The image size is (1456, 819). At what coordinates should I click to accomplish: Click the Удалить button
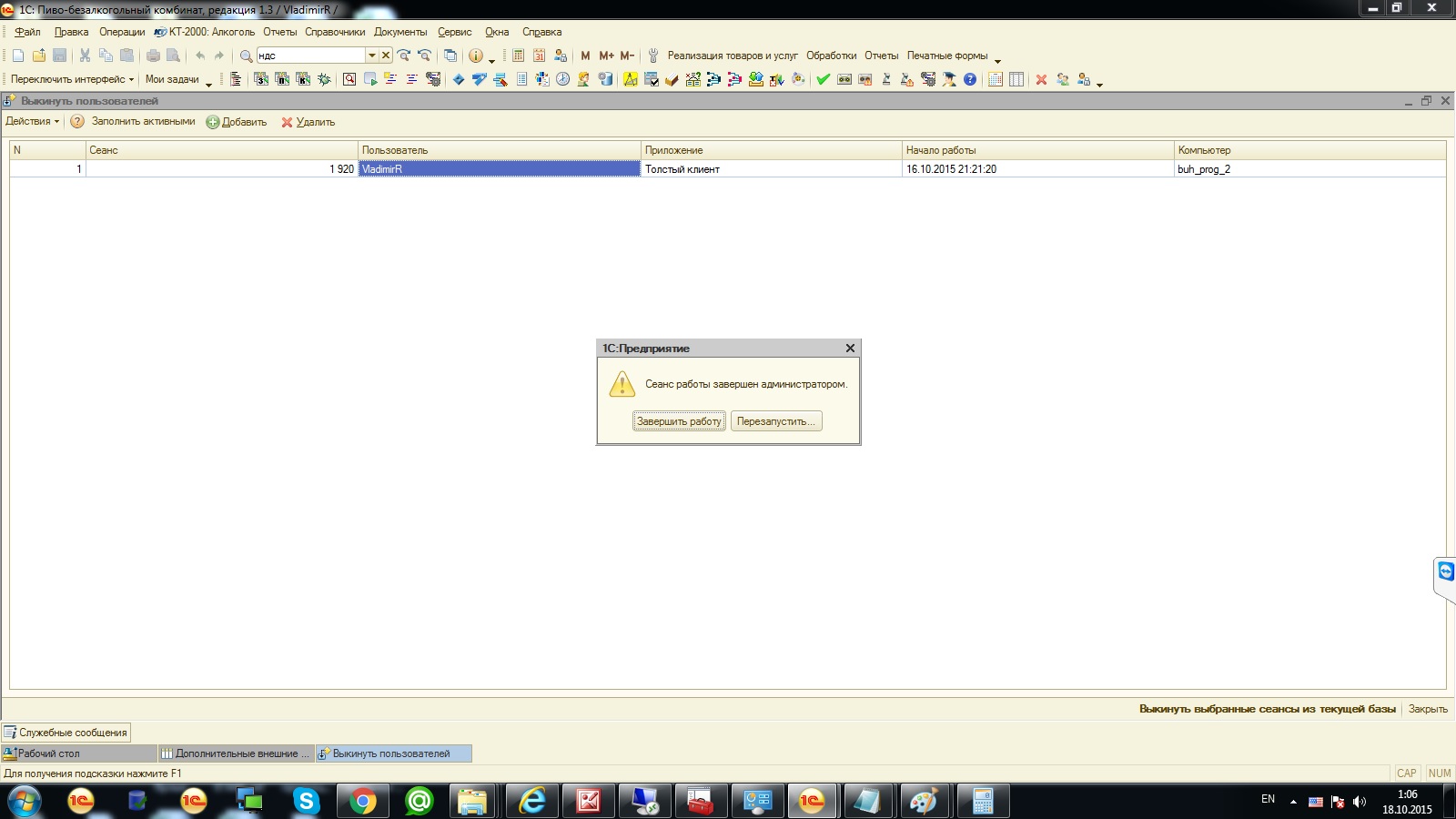(x=308, y=122)
